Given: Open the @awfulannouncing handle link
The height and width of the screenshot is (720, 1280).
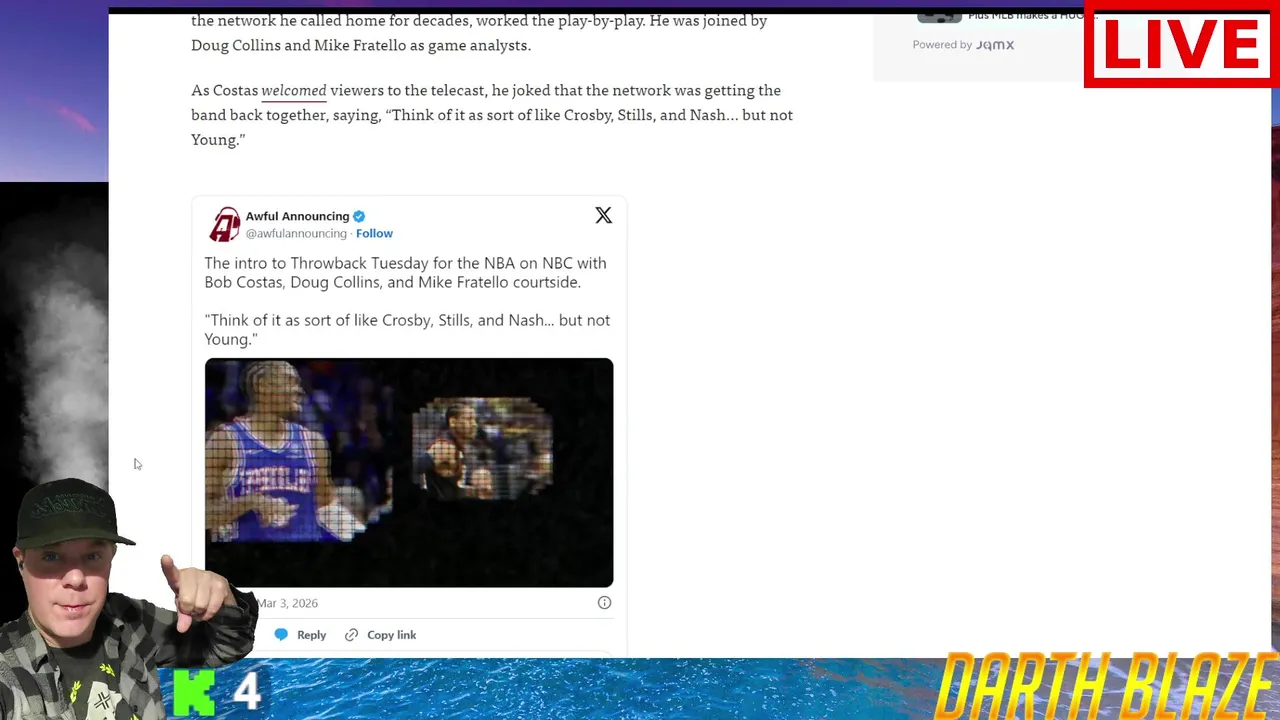Looking at the screenshot, I should [x=296, y=233].
